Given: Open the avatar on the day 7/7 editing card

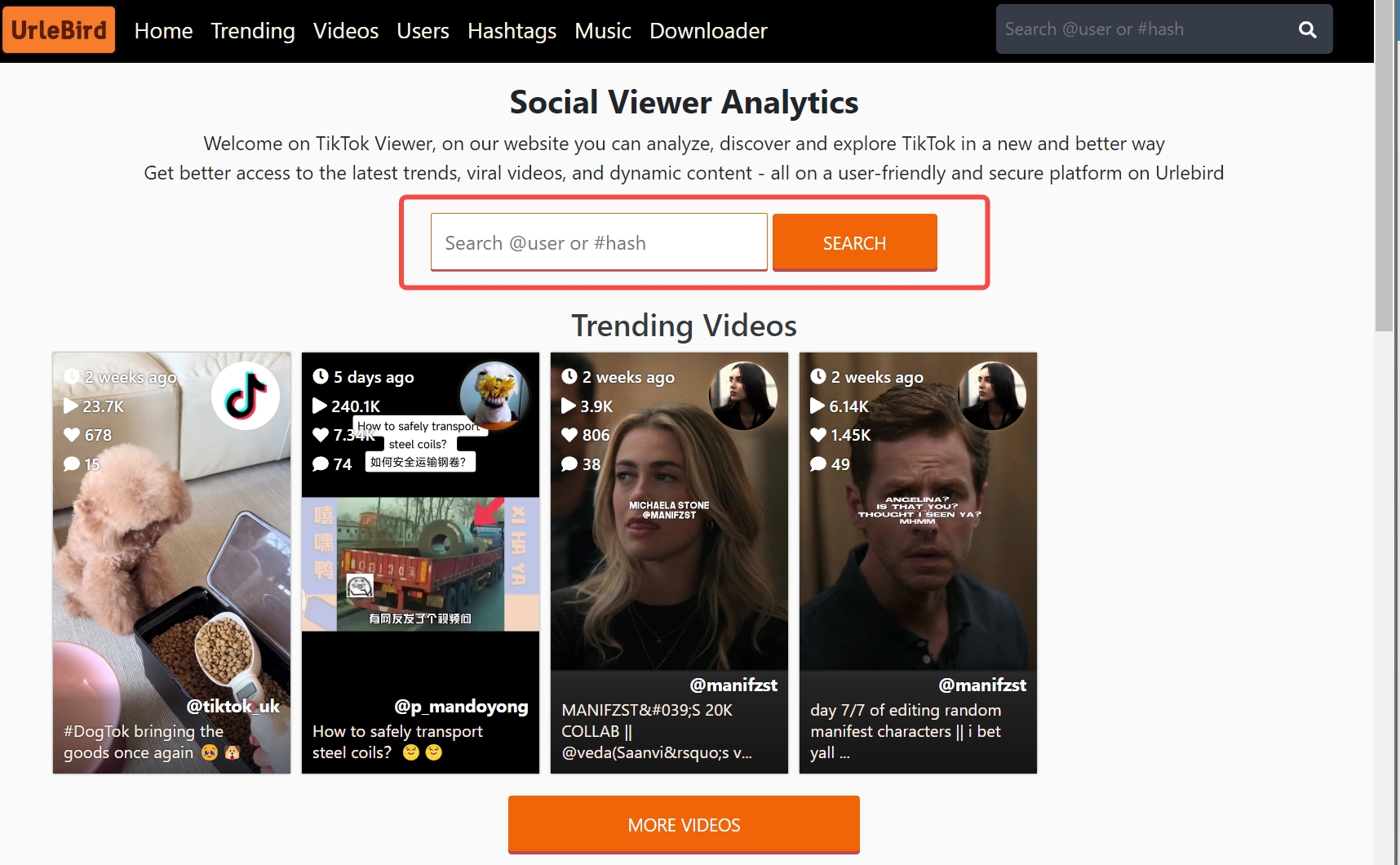Looking at the screenshot, I should tap(992, 396).
